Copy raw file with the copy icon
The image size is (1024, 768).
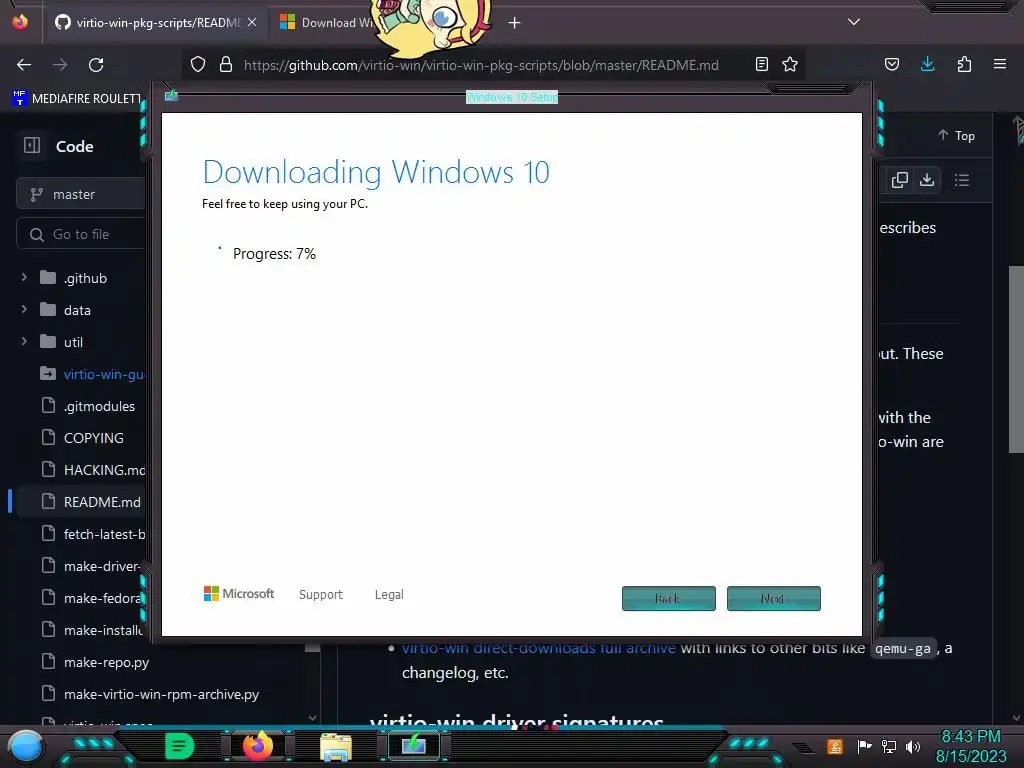pos(899,180)
